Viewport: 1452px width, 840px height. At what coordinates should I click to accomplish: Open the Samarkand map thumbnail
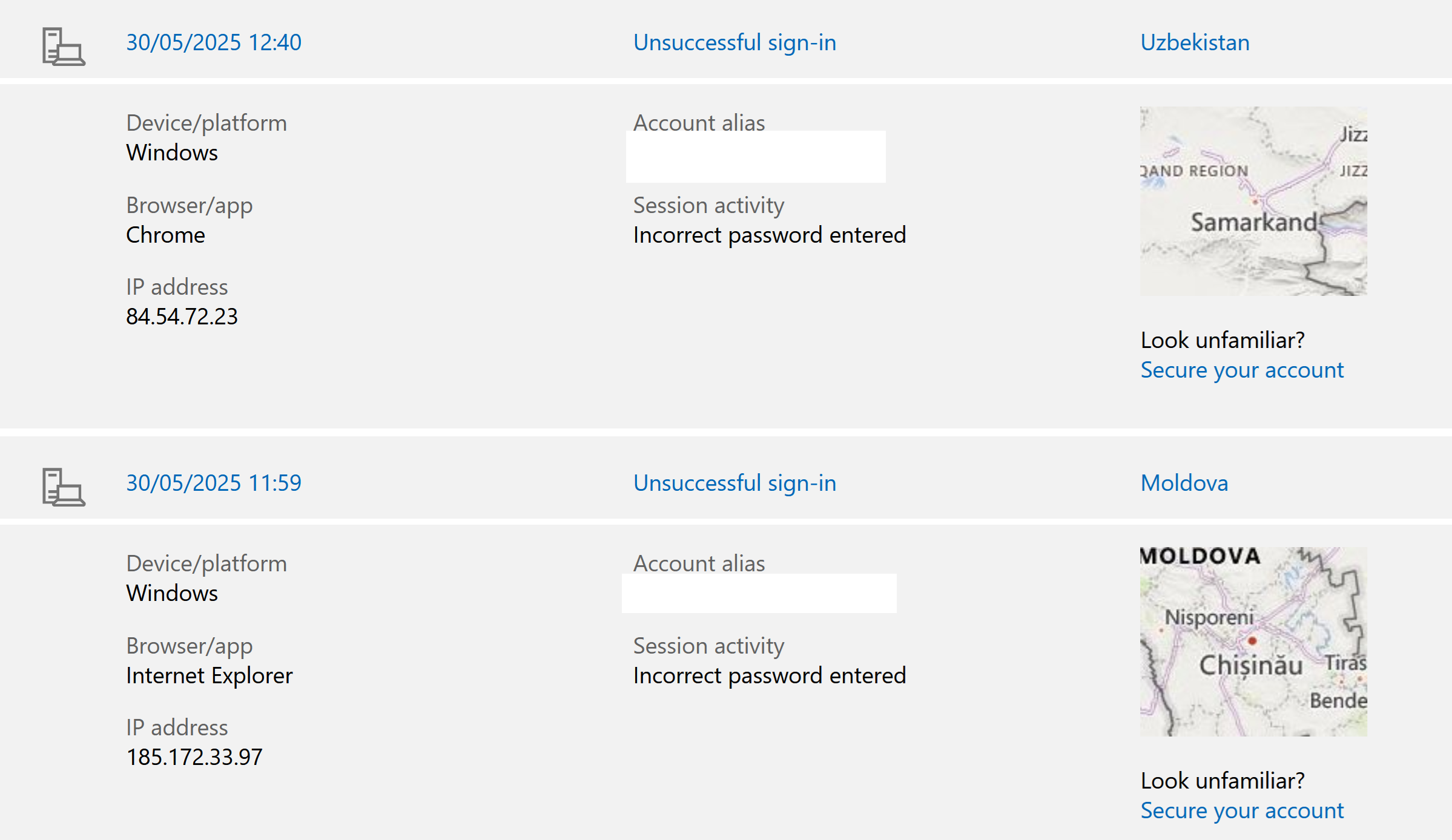pyautogui.click(x=1253, y=201)
